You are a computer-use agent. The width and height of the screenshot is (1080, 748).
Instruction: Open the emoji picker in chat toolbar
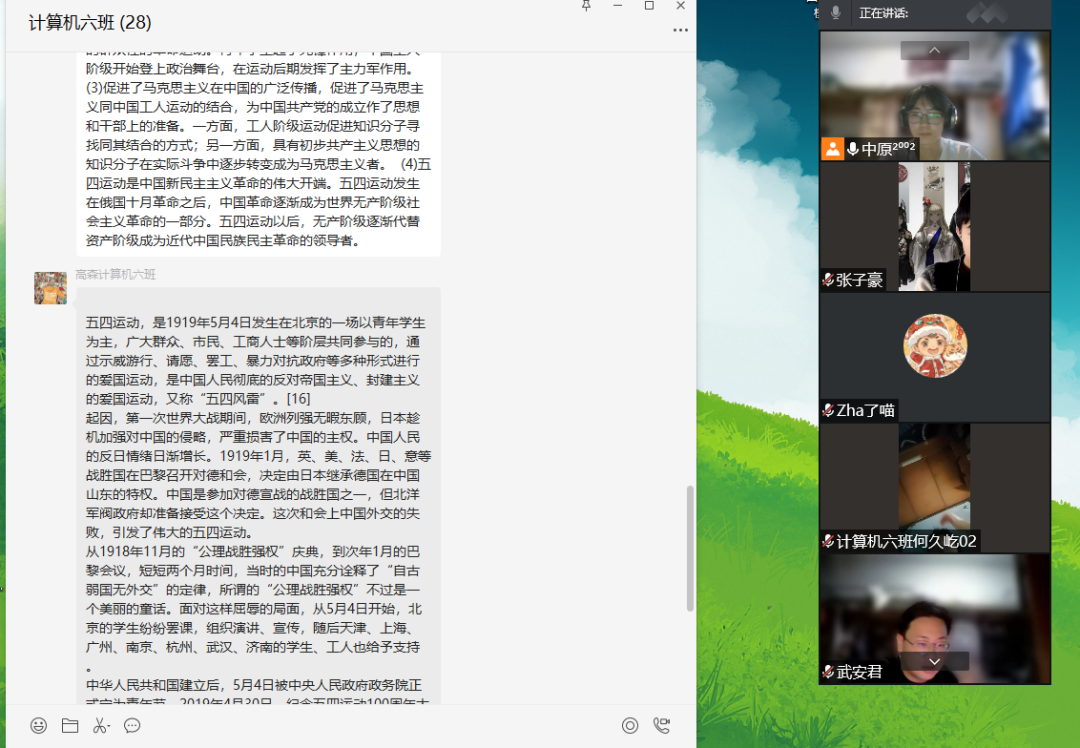pos(38,726)
